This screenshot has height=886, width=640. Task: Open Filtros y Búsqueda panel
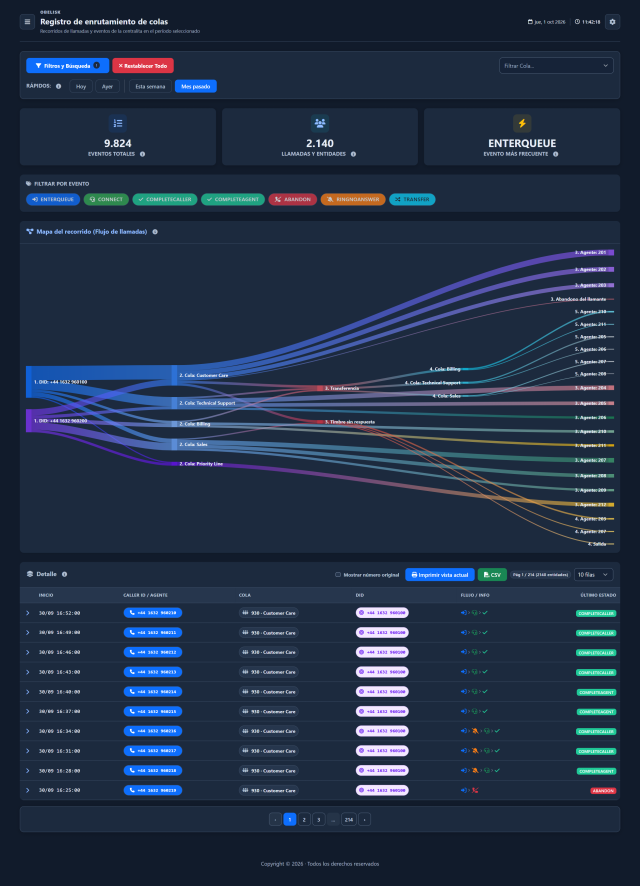[67, 66]
